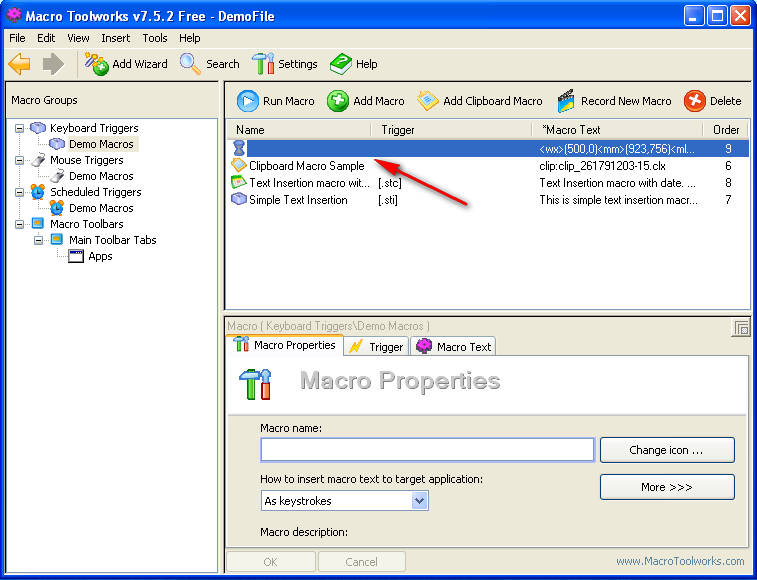This screenshot has height=580, width=757.
Task: Click 'clip:clip_261791203-15.clx' macro text cell
Action: tap(602, 166)
